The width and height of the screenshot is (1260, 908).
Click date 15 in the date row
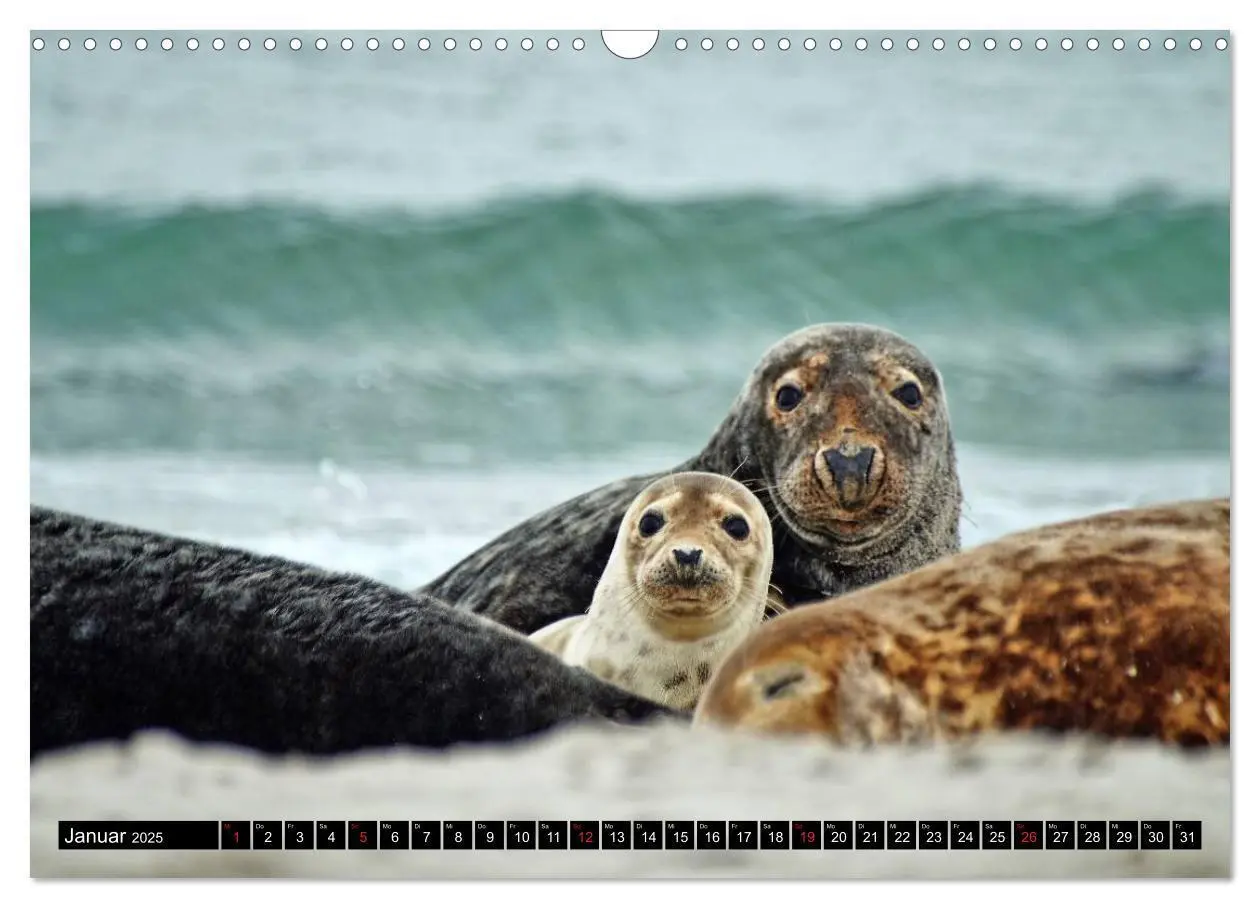[679, 836]
